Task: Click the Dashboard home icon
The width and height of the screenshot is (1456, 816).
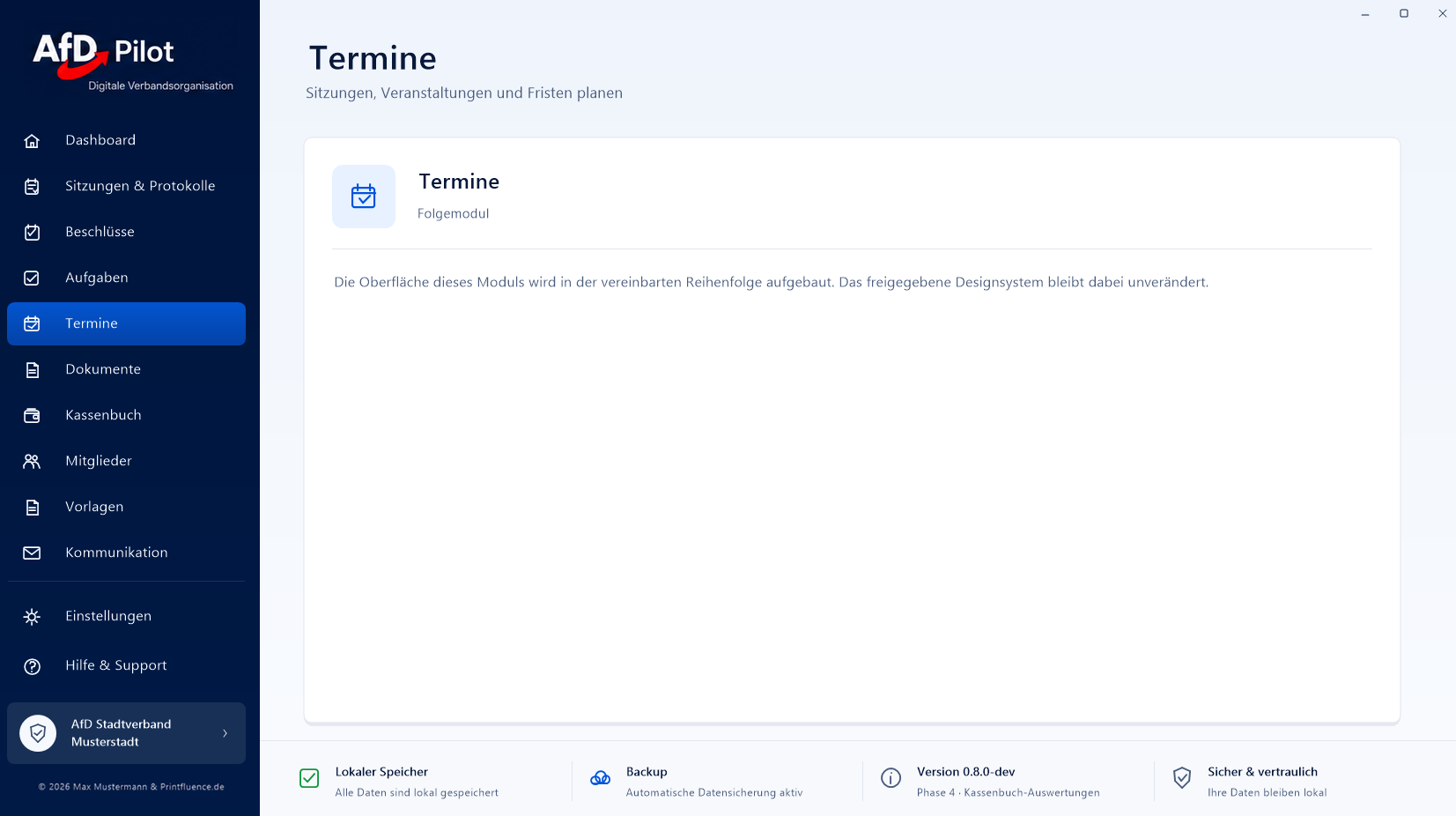Action: click(32, 141)
